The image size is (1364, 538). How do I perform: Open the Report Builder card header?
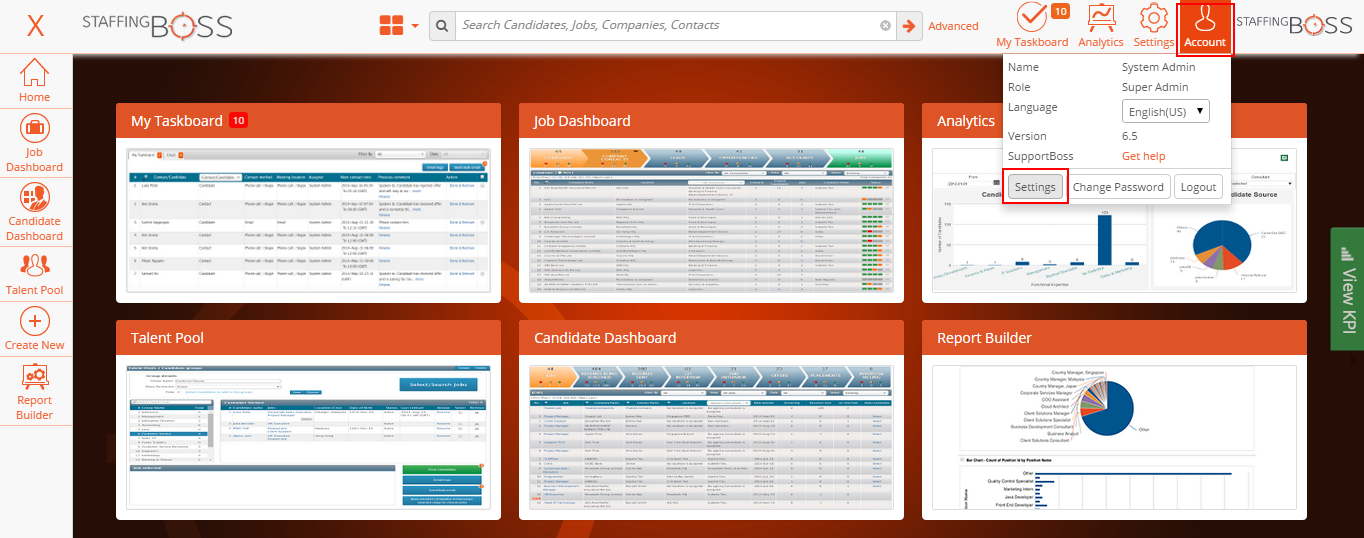click(1114, 338)
